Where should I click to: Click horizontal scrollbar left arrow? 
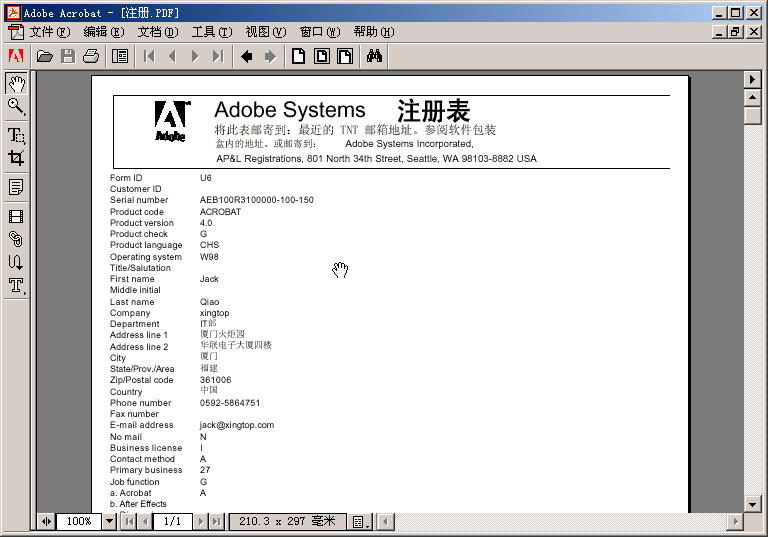[x=386, y=522]
